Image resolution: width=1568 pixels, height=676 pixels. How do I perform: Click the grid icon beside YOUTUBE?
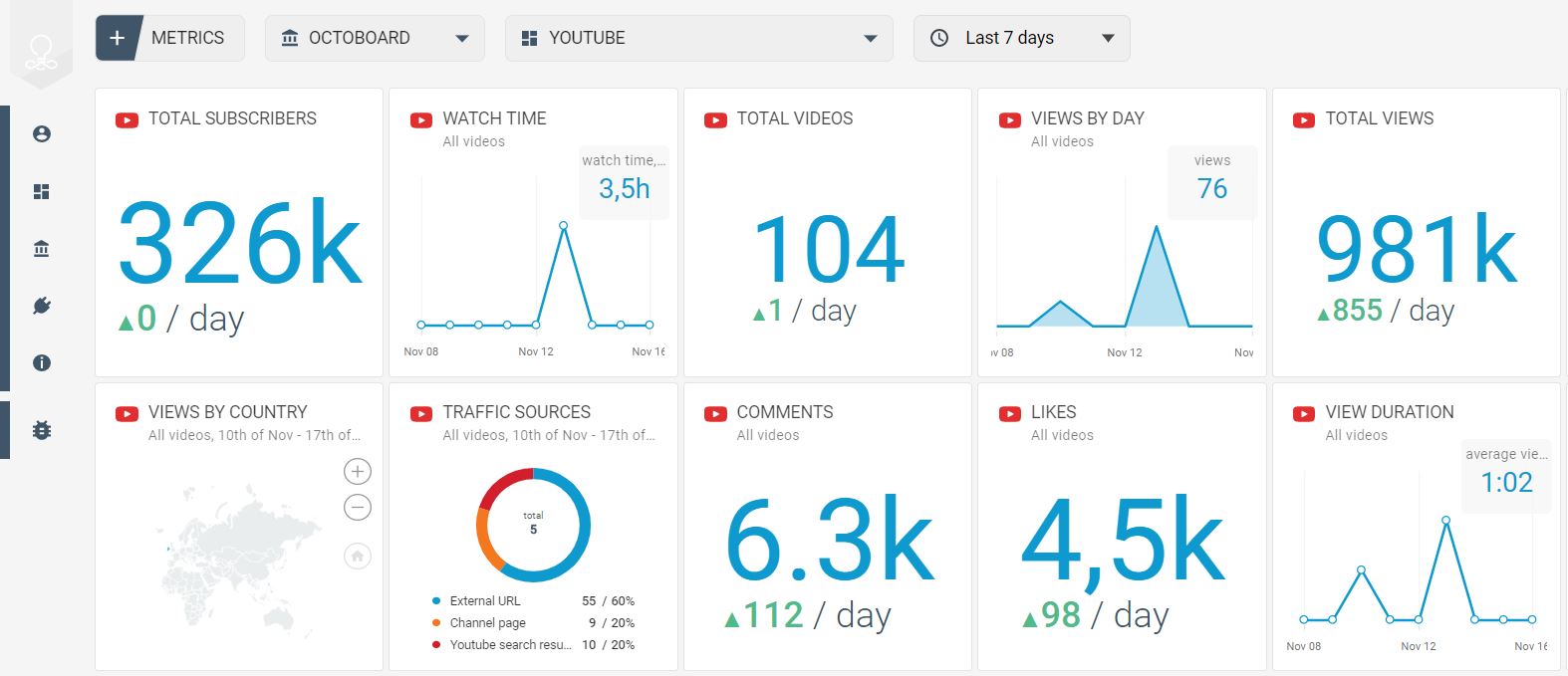pyautogui.click(x=530, y=38)
